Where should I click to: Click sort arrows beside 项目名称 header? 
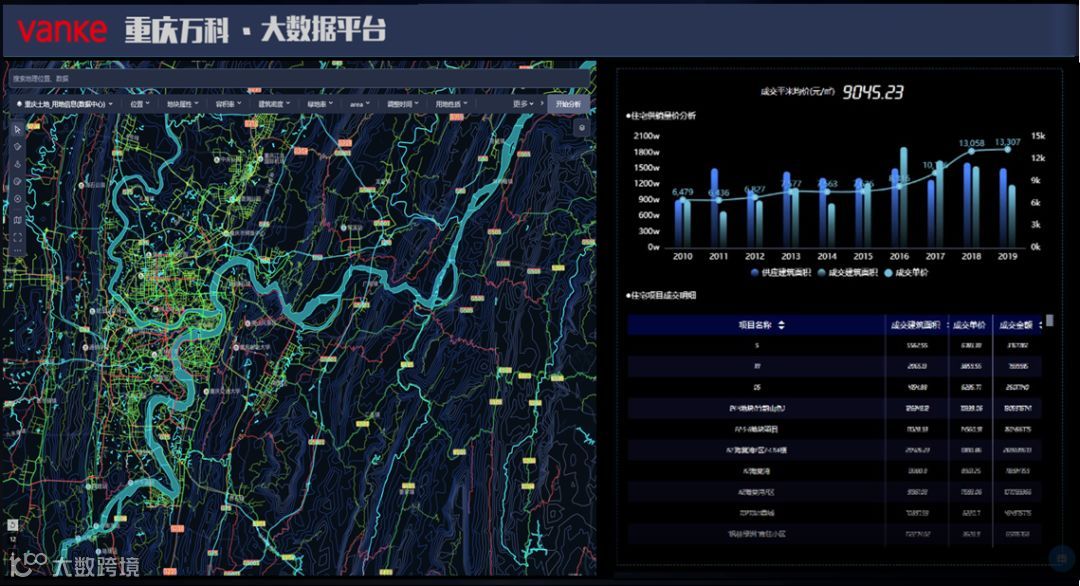[781, 325]
